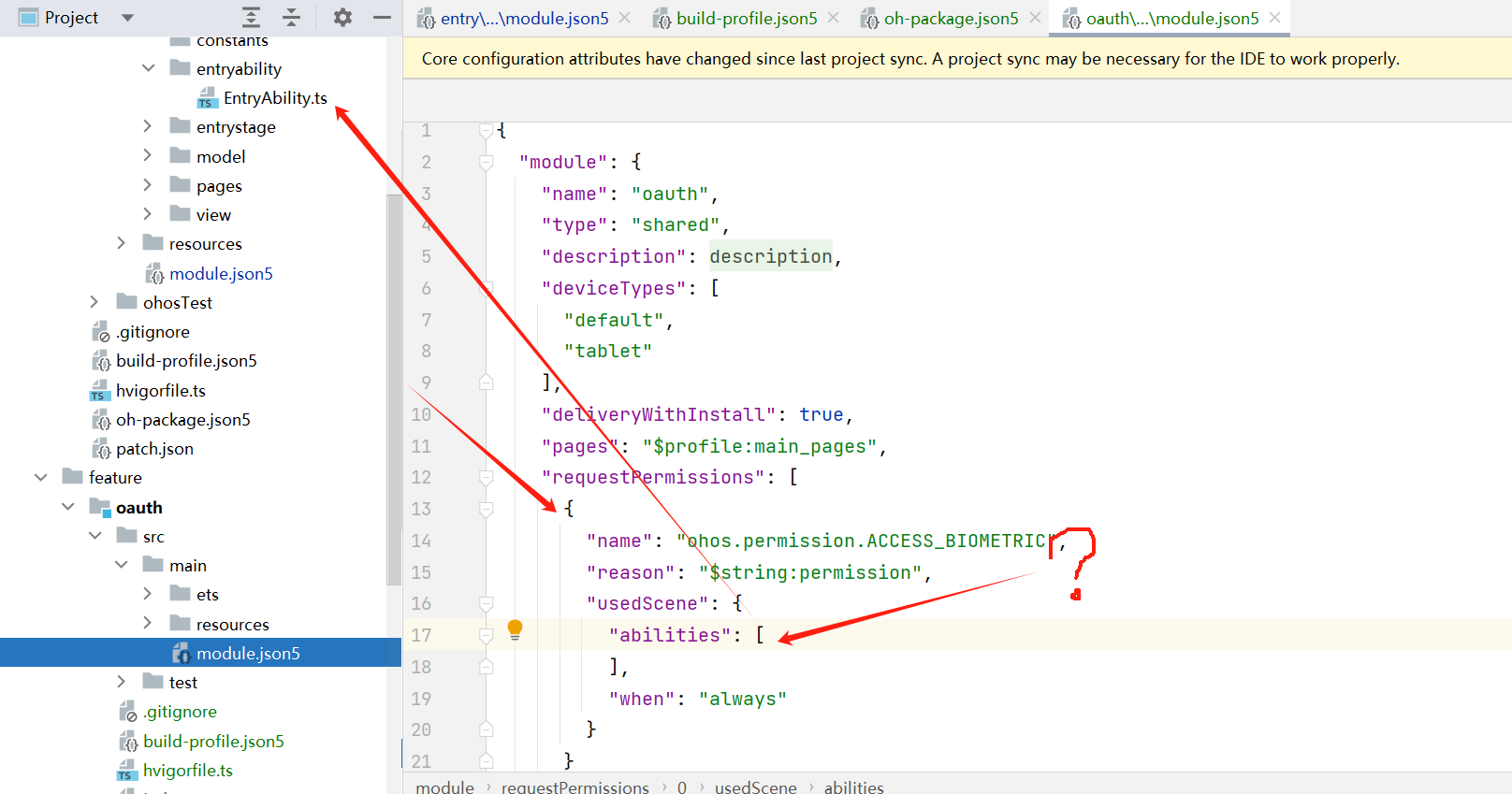Click the entryability folder icon
The width and height of the screenshot is (1512, 794).
(x=181, y=67)
